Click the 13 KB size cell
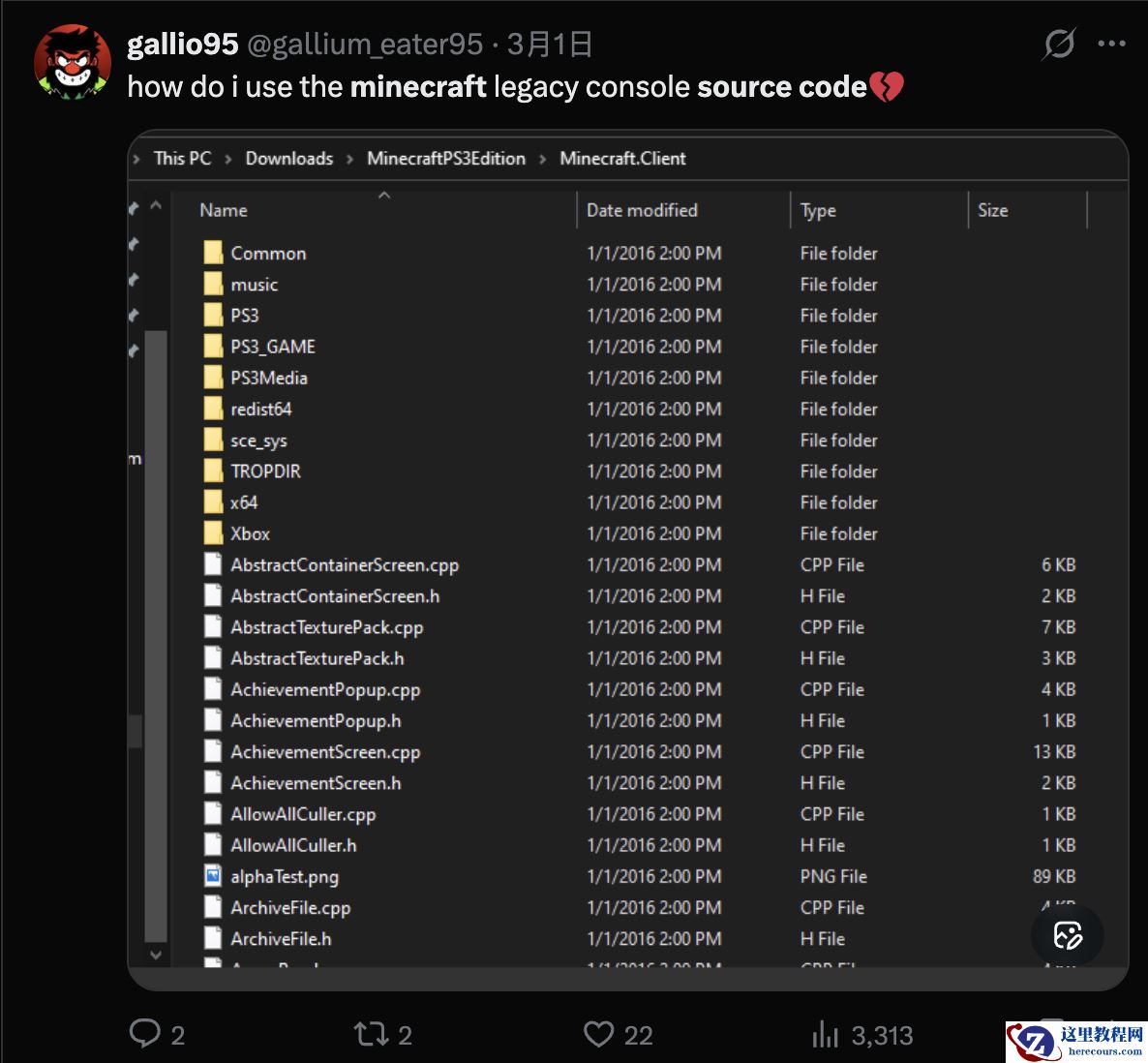1148x1063 pixels. point(1054,752)
